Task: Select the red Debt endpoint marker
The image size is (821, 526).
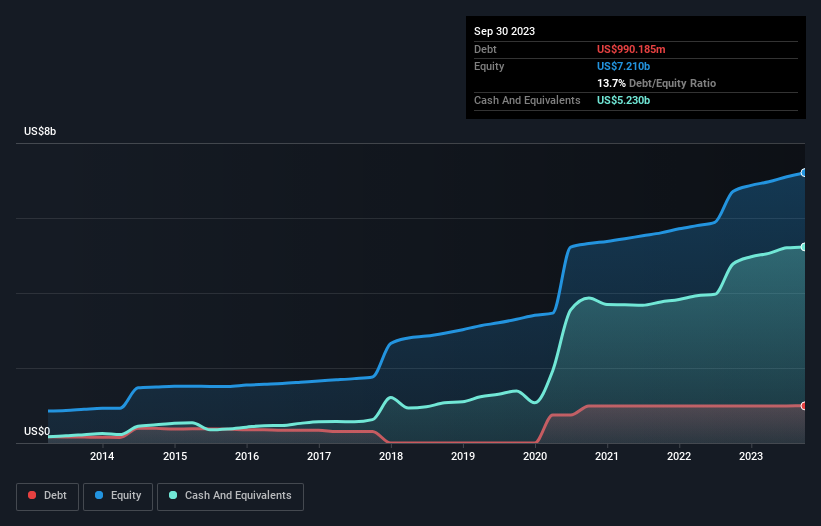Action: pyautogui.click(x=804, y=406)
